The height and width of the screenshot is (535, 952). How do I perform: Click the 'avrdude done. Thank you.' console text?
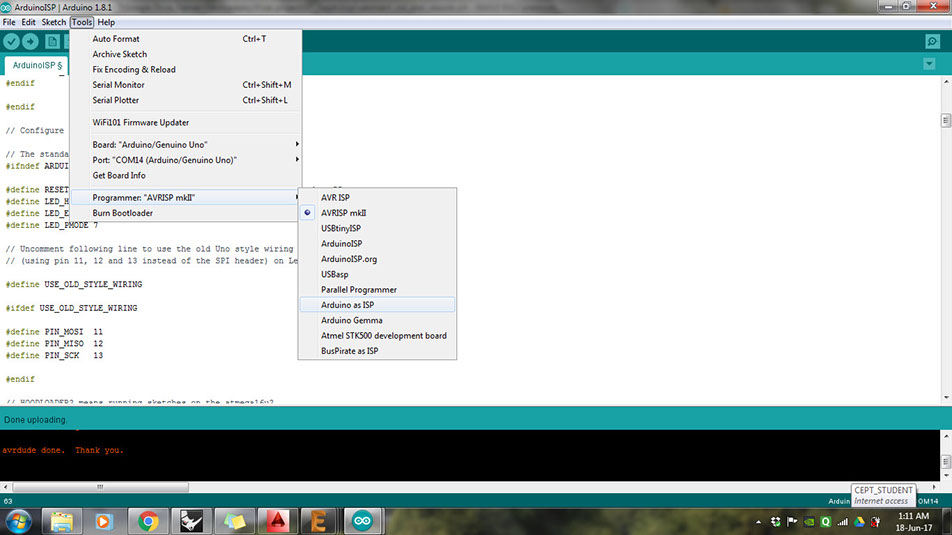63,451
